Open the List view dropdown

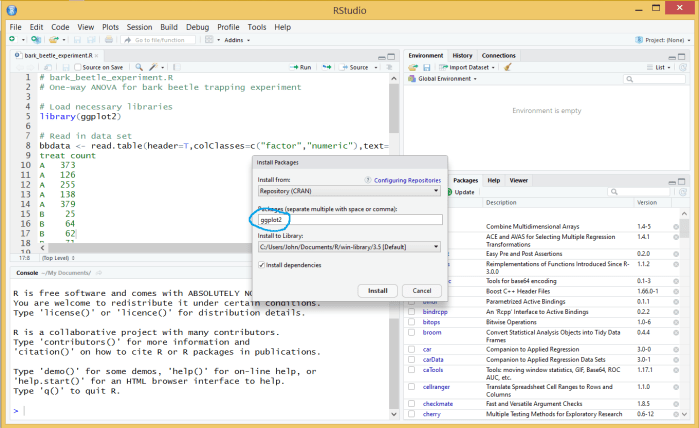point(659,67)
